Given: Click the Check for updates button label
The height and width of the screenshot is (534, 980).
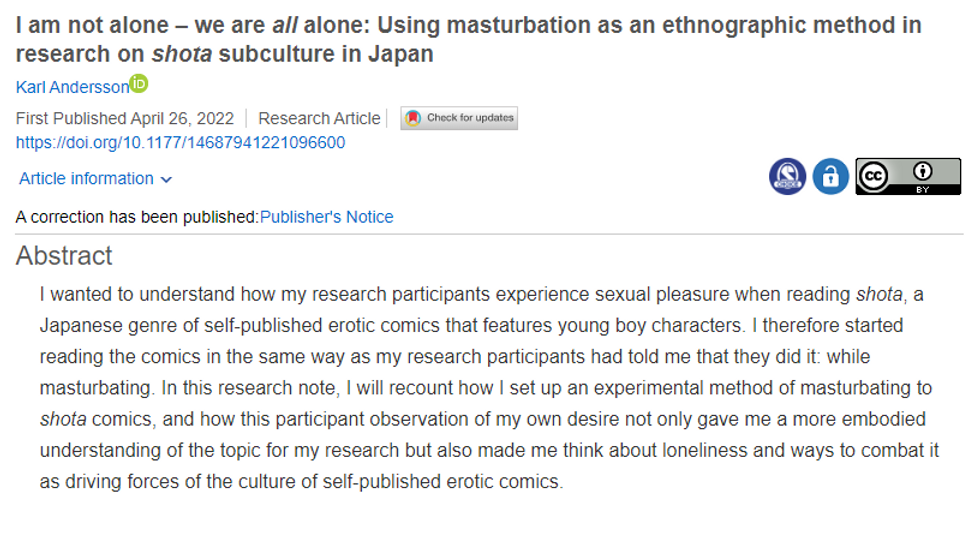Looking at the screenshot, I should tap(470, 118).
